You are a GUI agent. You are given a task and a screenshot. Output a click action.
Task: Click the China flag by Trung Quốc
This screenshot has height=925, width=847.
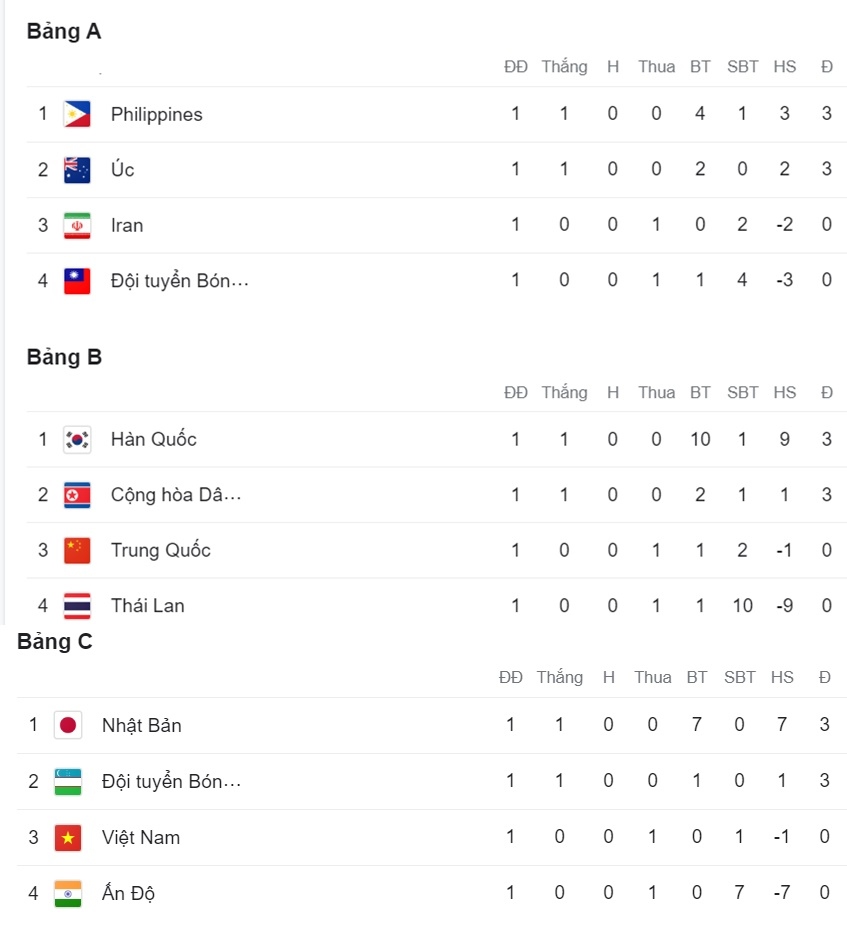(77, 550)
